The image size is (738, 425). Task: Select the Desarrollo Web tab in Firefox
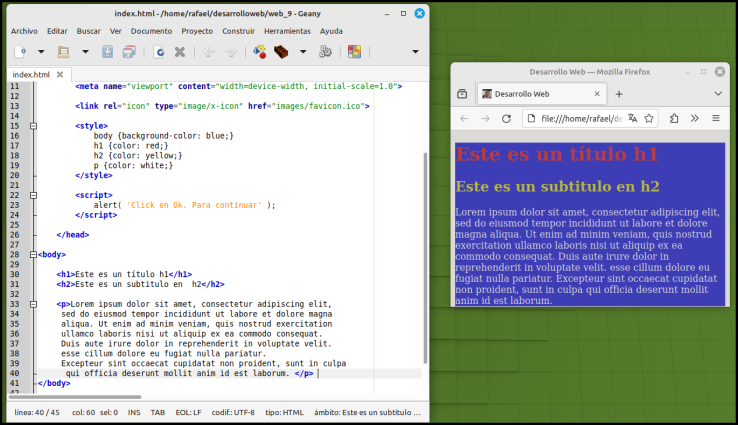click(542, 94)
